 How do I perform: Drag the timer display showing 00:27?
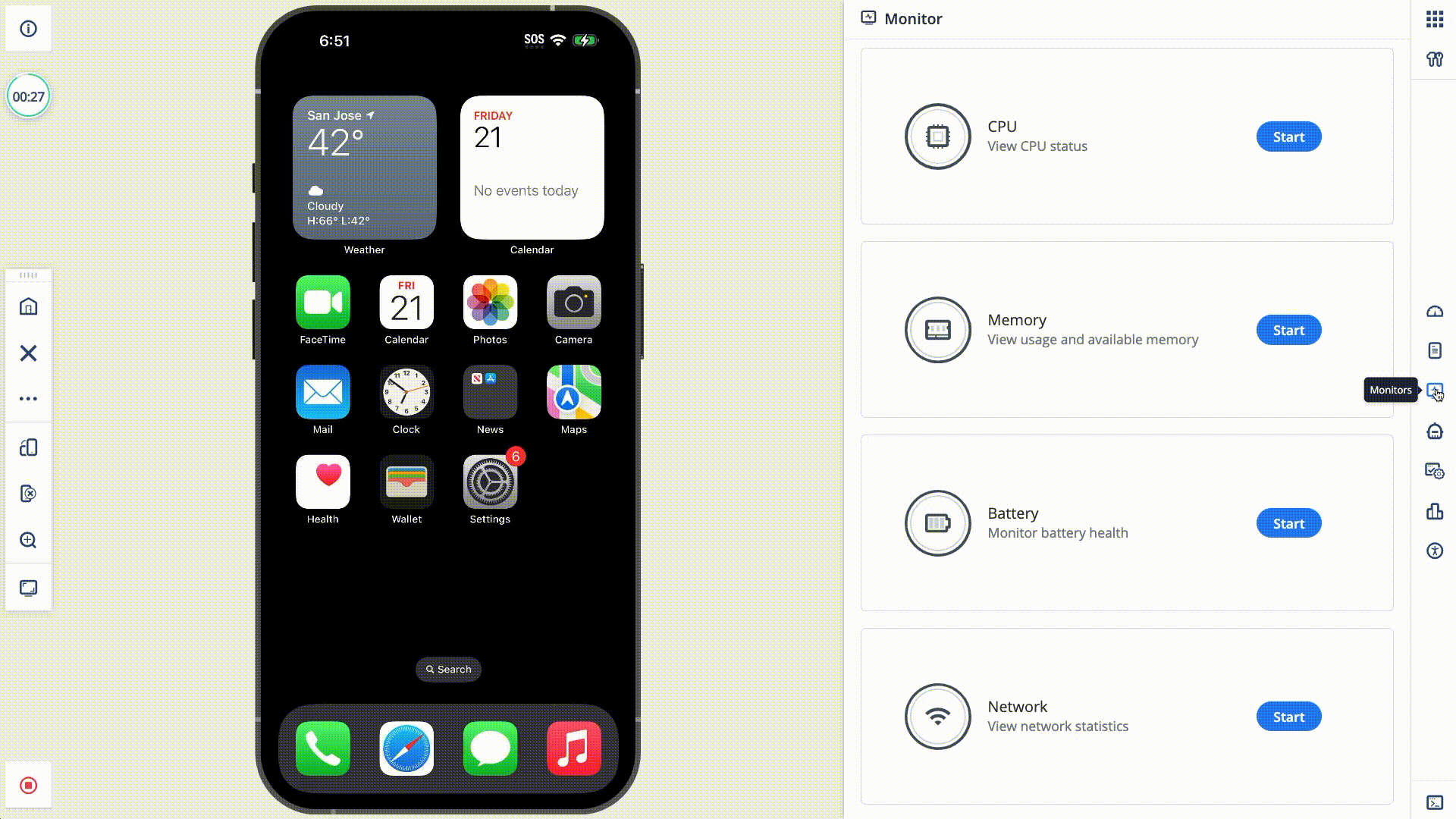click(x=29, y=96)
